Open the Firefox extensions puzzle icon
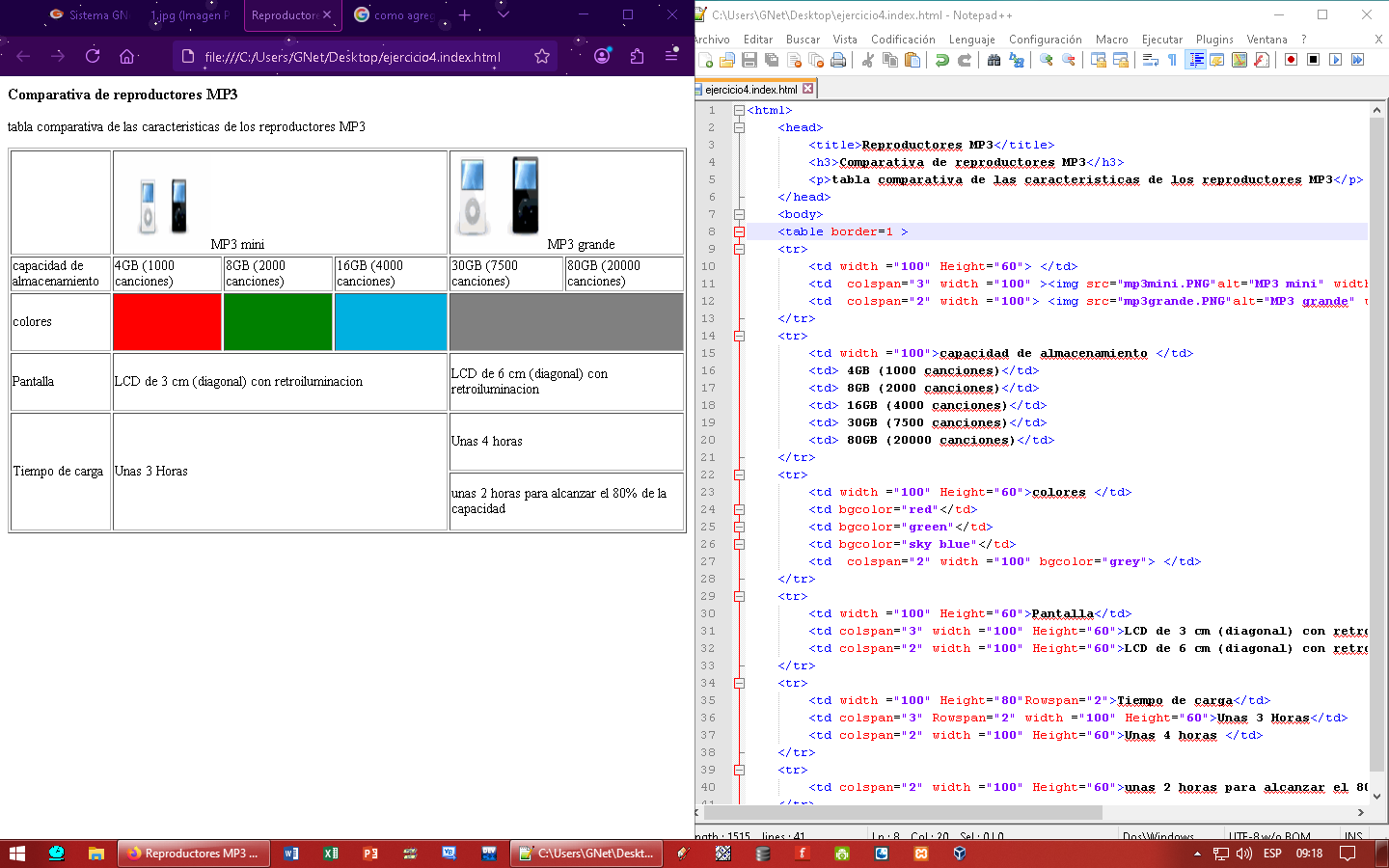The image size is (1389, 868). click(637, 56)
